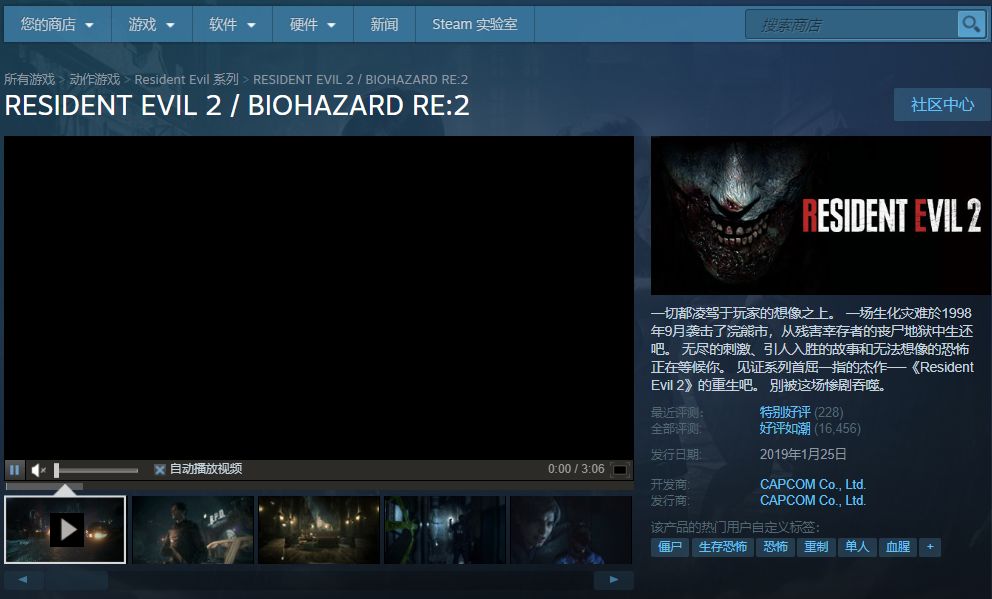Click the 0:00 / 3:06 time display
Viewport: 992px width, 599px height.
click(576, 469)
